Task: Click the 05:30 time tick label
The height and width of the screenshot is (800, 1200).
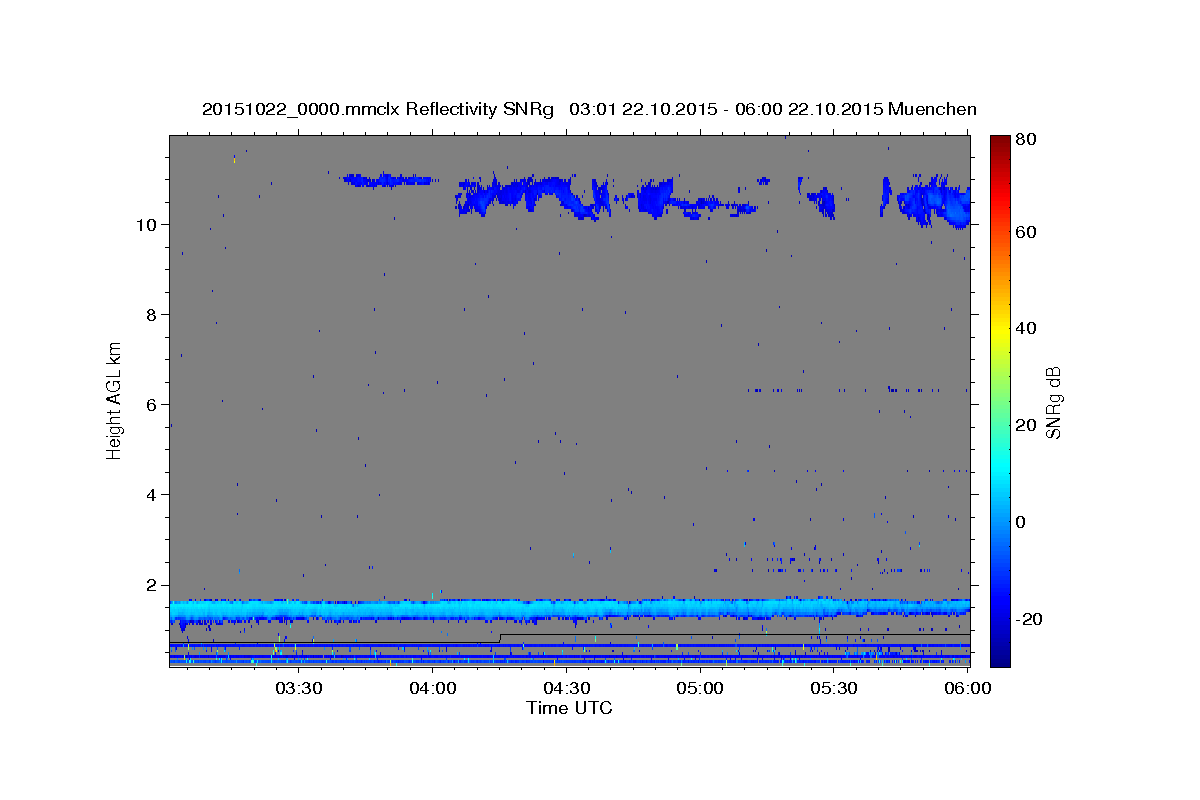Action: pyautogui.click(x=834, y=688)
